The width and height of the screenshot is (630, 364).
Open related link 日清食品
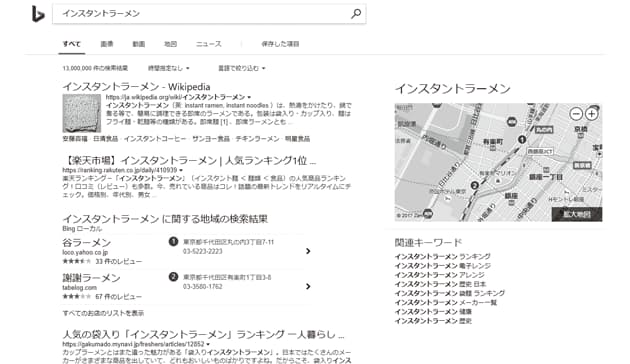106,139
